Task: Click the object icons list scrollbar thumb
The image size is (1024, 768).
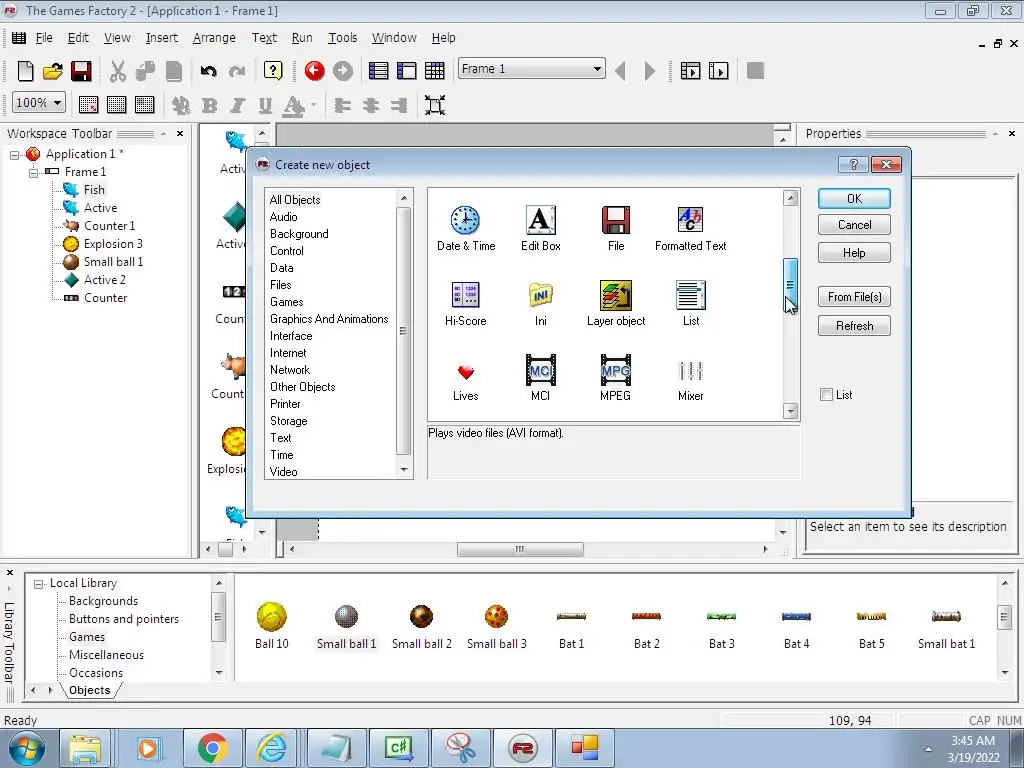Action: [790, 285]
